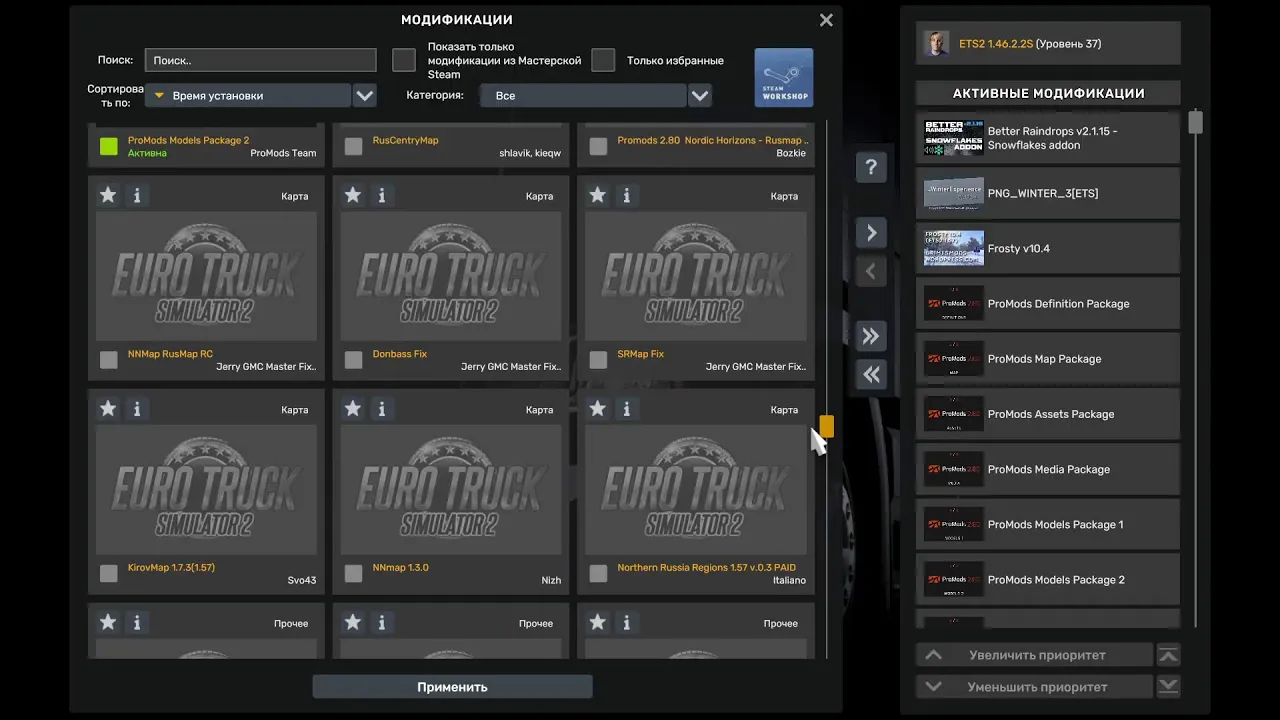
Task: Select ProMods Models Package 1 active mod
Action: [1048, 524]
